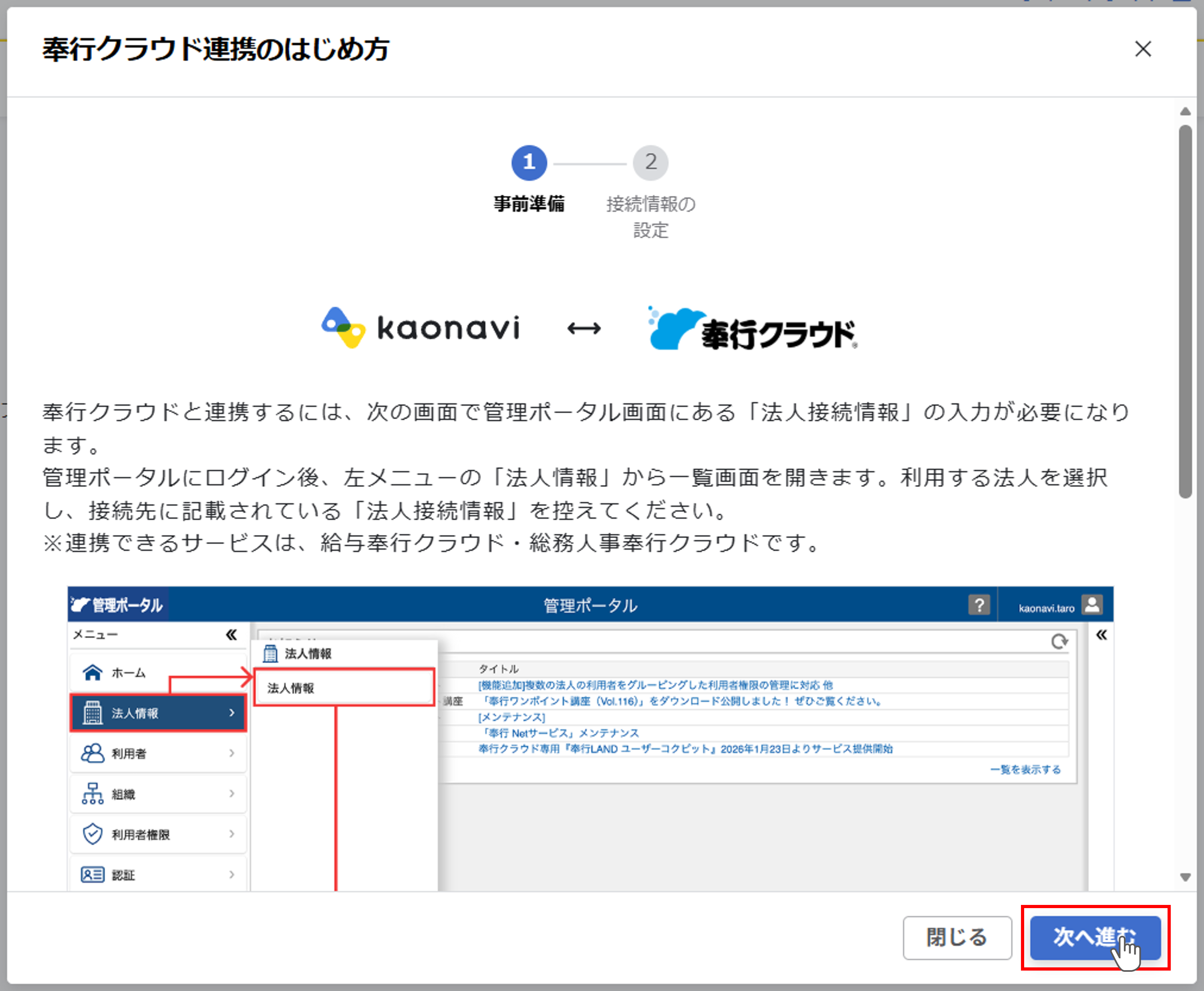Screen dimensions: 1204x991
Task: Click the 利用者 people icon
Action: [93, 753]
